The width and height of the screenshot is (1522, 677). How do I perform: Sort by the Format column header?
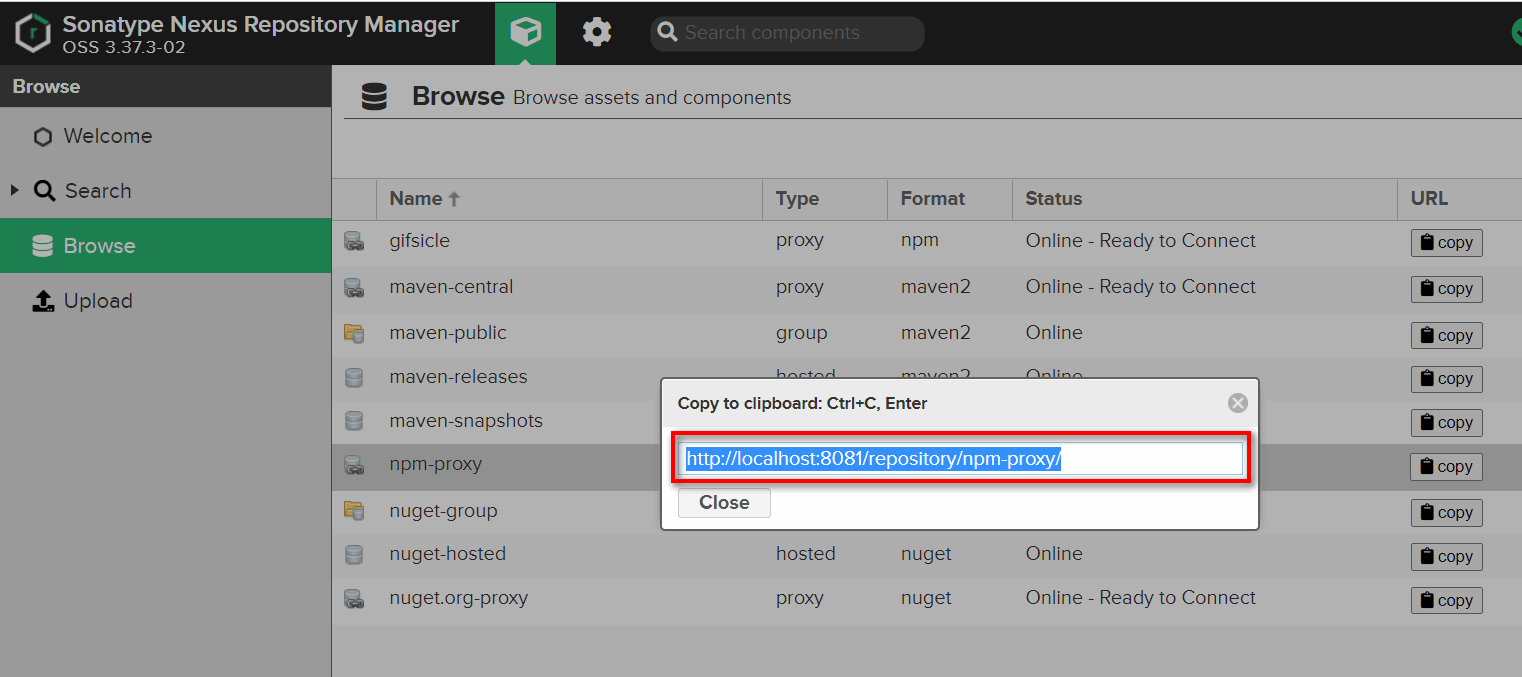click(949, 199)
